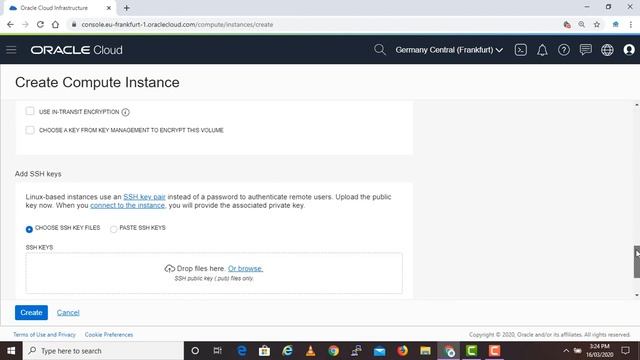Click the page vertical scrollbar thumb
The image size is (640, 360).
click(x=637, y=262)
